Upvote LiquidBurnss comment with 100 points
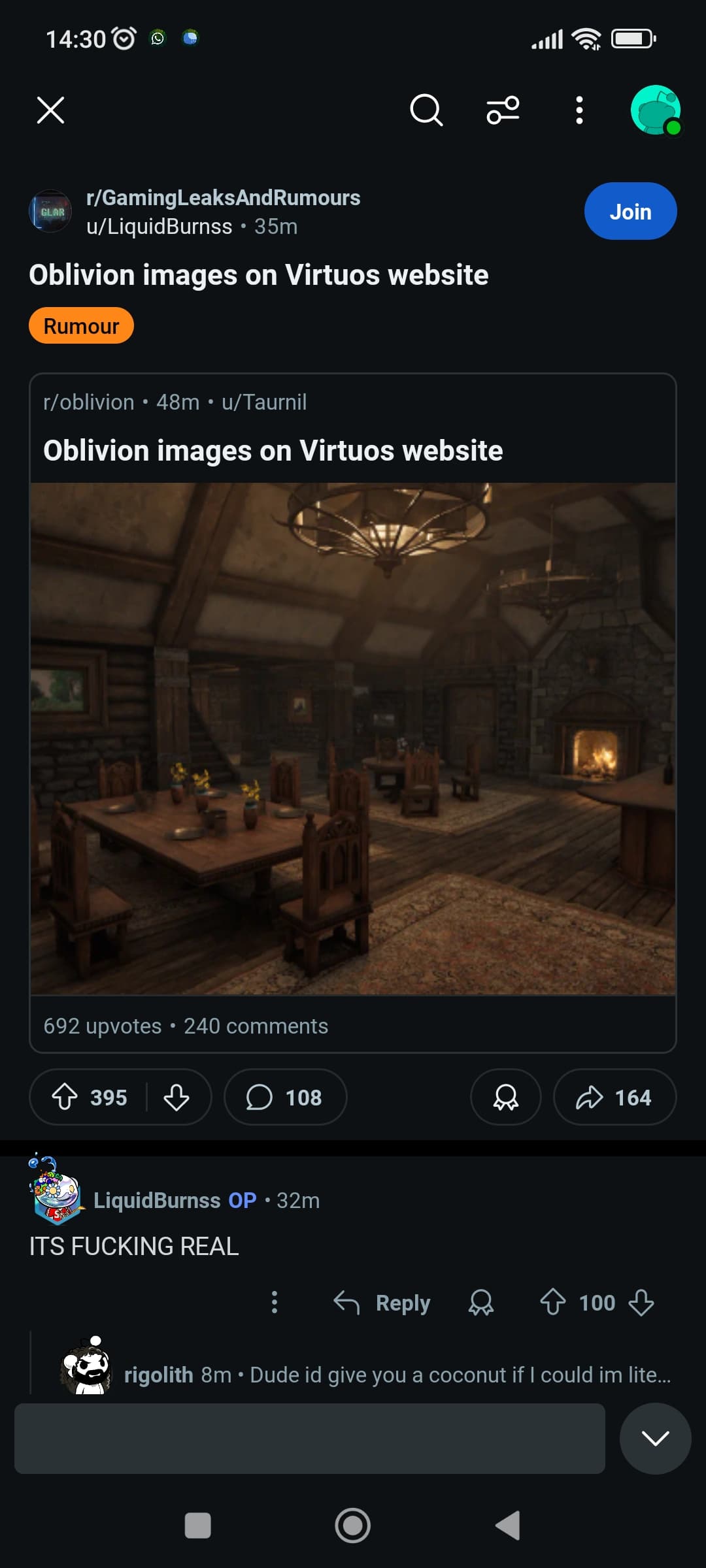Screen dimensions: 706x1568 point(552,1302)
